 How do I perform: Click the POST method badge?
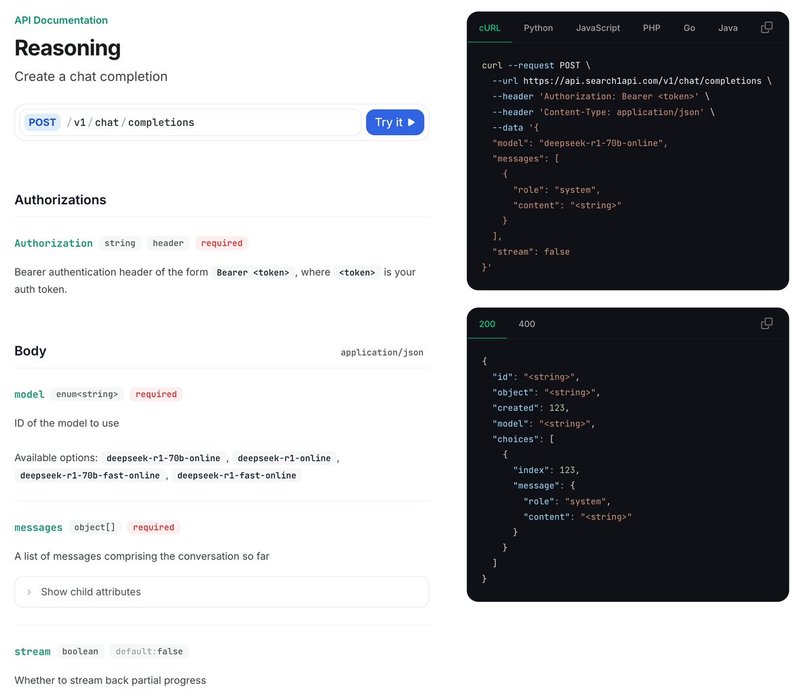coord(43,123)
